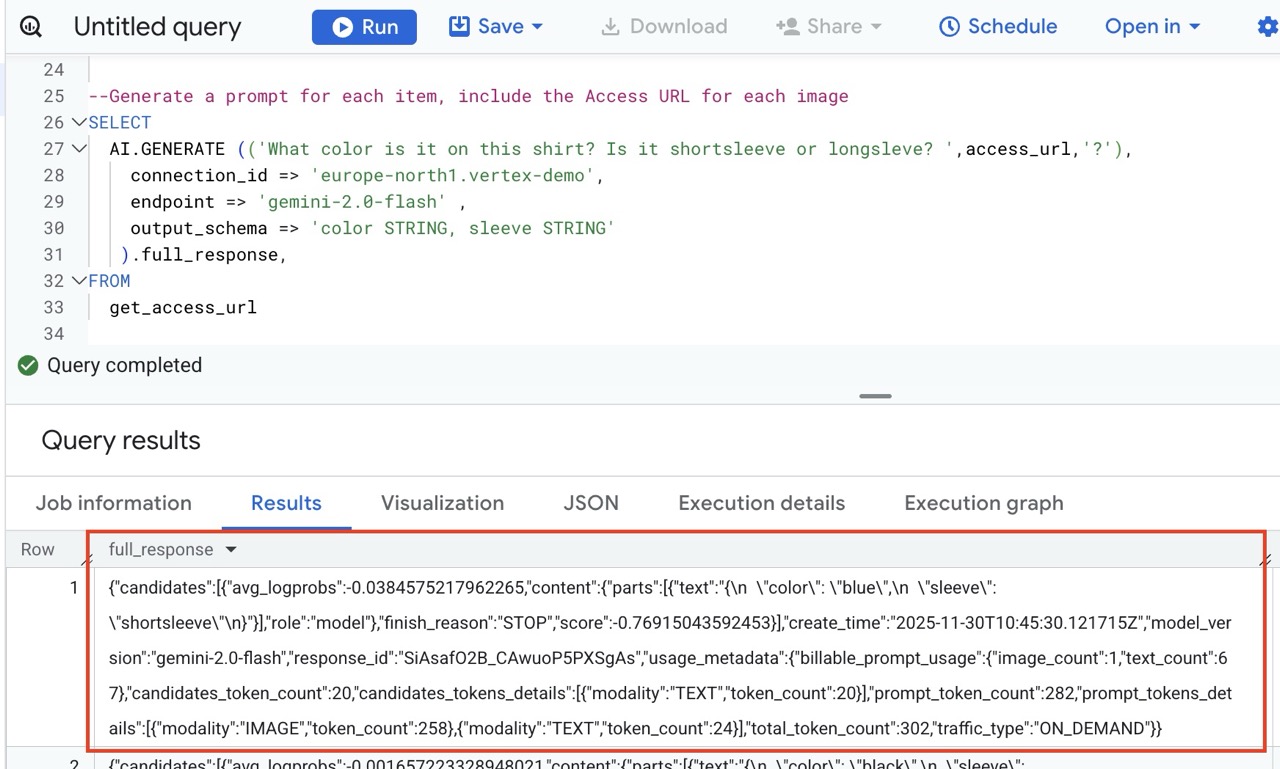Open the Execution graph tab
Image resolution: width=1280 pixels, height=769 pixels.
pyautogui.click(x=983, y=503)
